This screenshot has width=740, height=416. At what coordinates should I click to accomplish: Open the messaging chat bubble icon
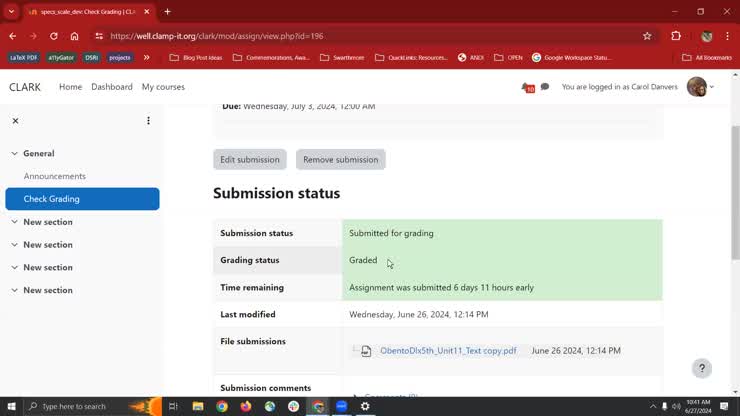tap(545, 87)
